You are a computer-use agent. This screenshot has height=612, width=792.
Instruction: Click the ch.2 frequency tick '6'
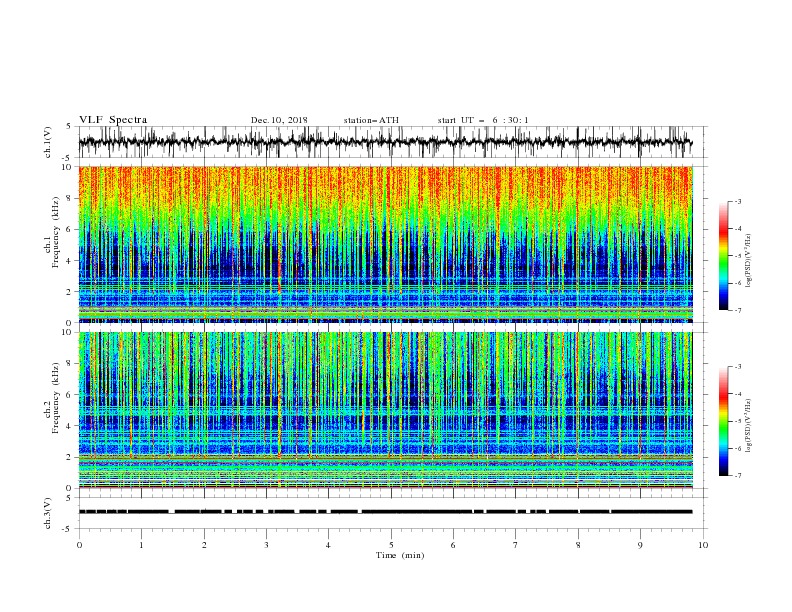click(70, 395)
